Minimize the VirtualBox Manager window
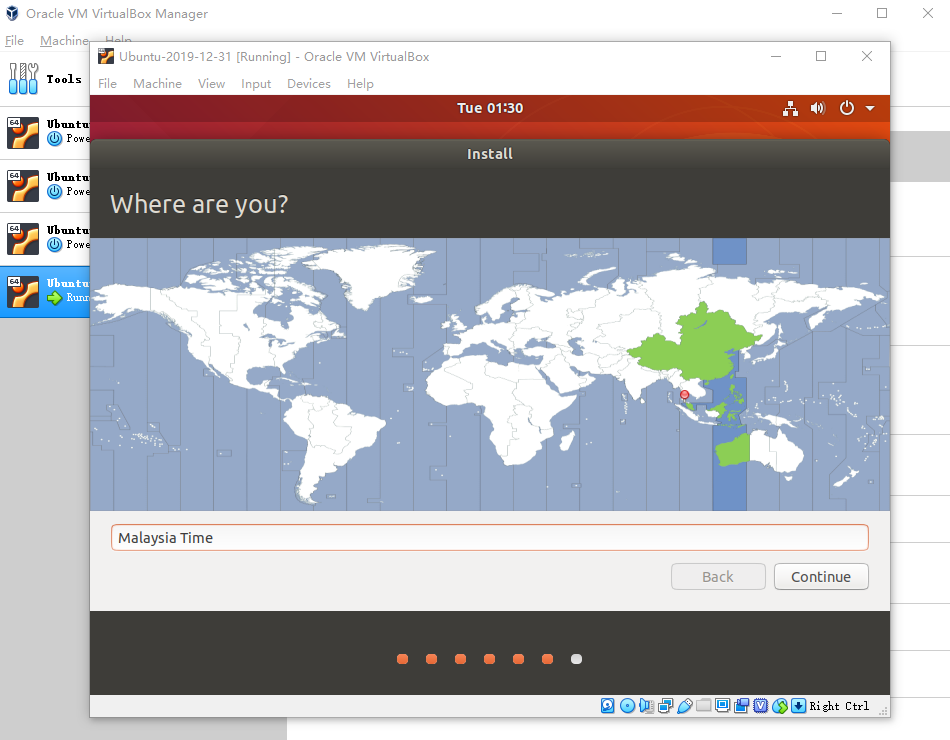Image resolution: width=950 pixels, height=740 pixels. pyautogui.click(x=837, y=13)
